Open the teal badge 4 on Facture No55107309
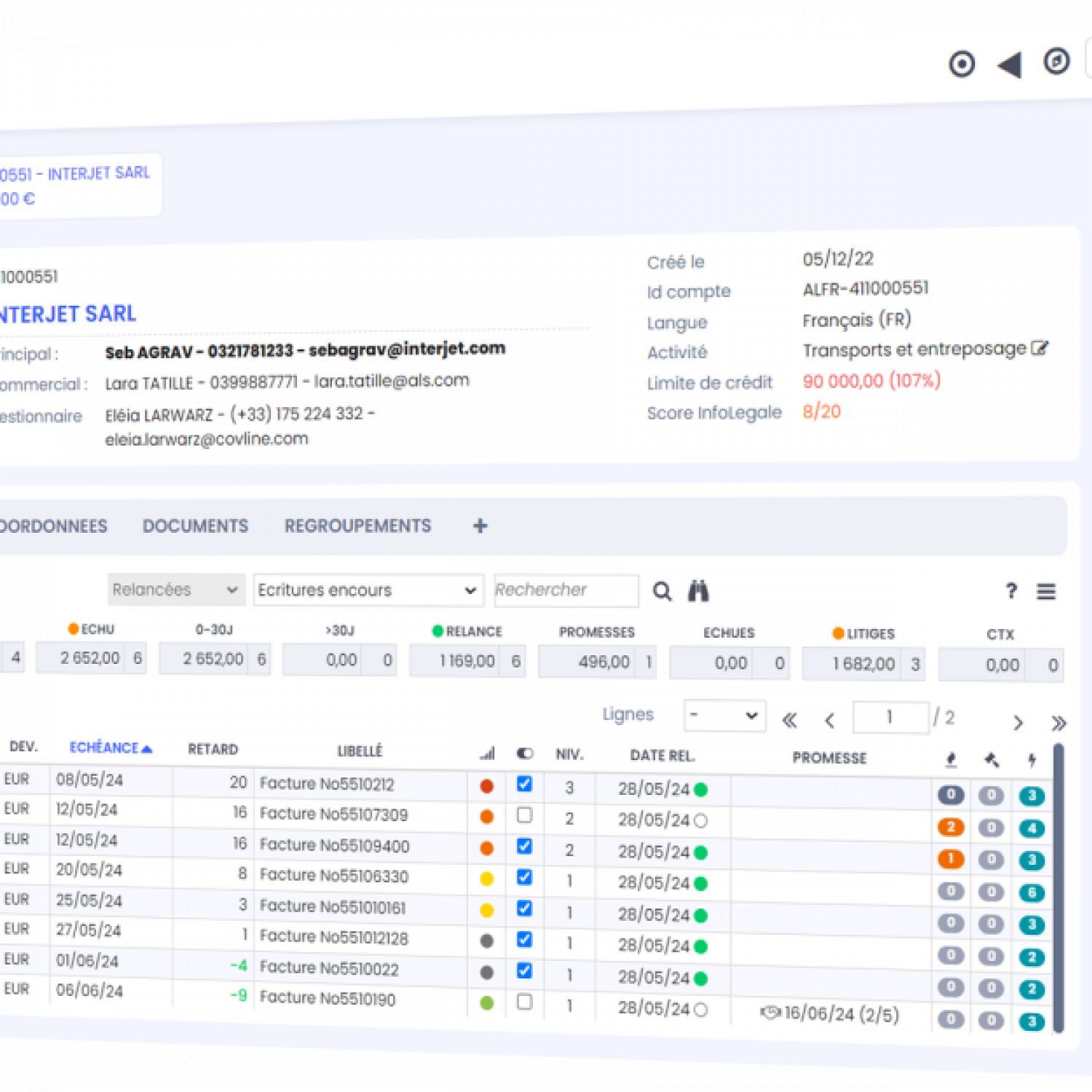 1032,828
